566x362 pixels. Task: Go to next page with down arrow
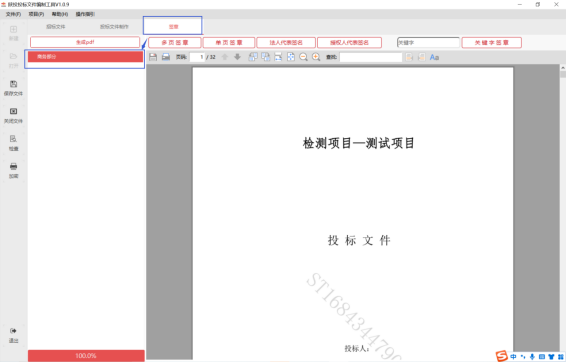[x=237, y=57]
